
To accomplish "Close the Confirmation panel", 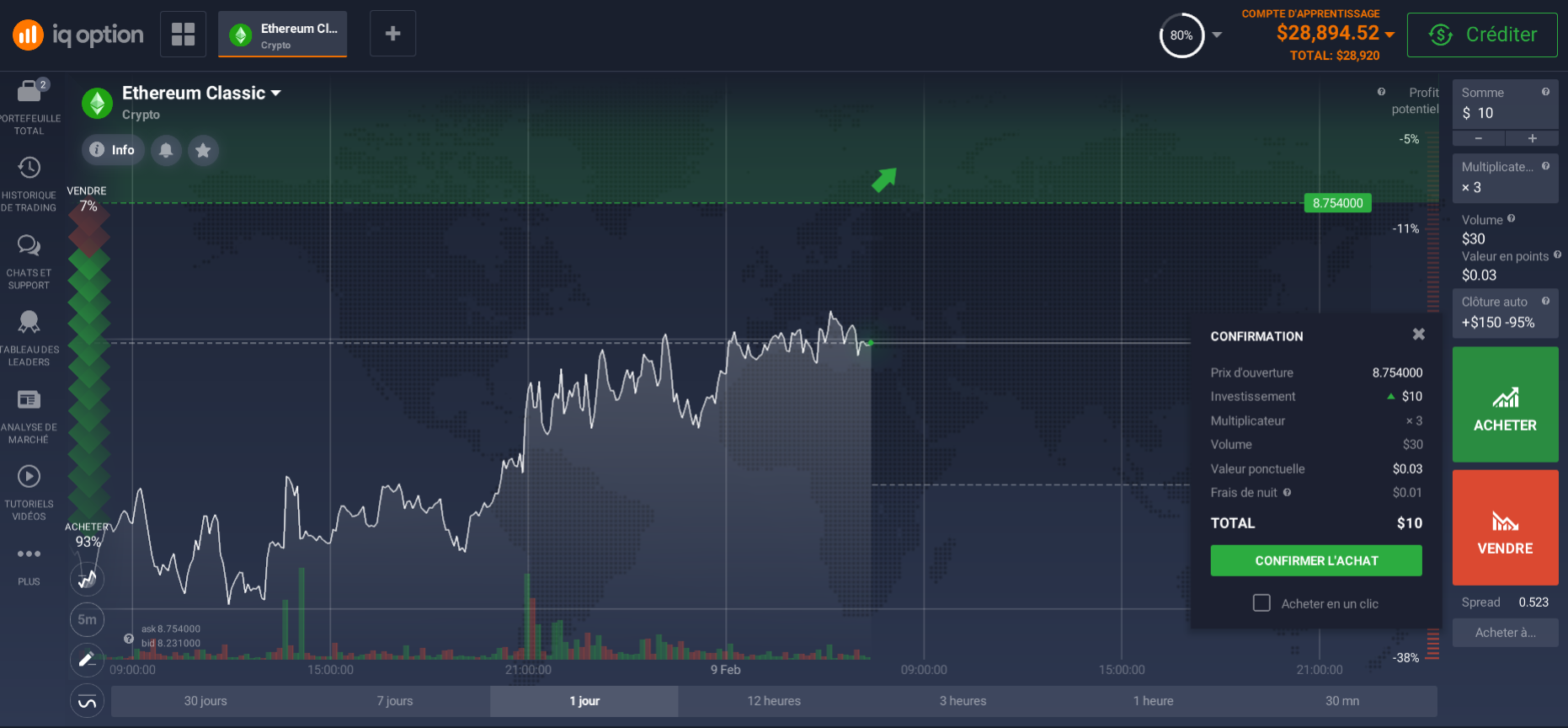I will click(1419, 335).
